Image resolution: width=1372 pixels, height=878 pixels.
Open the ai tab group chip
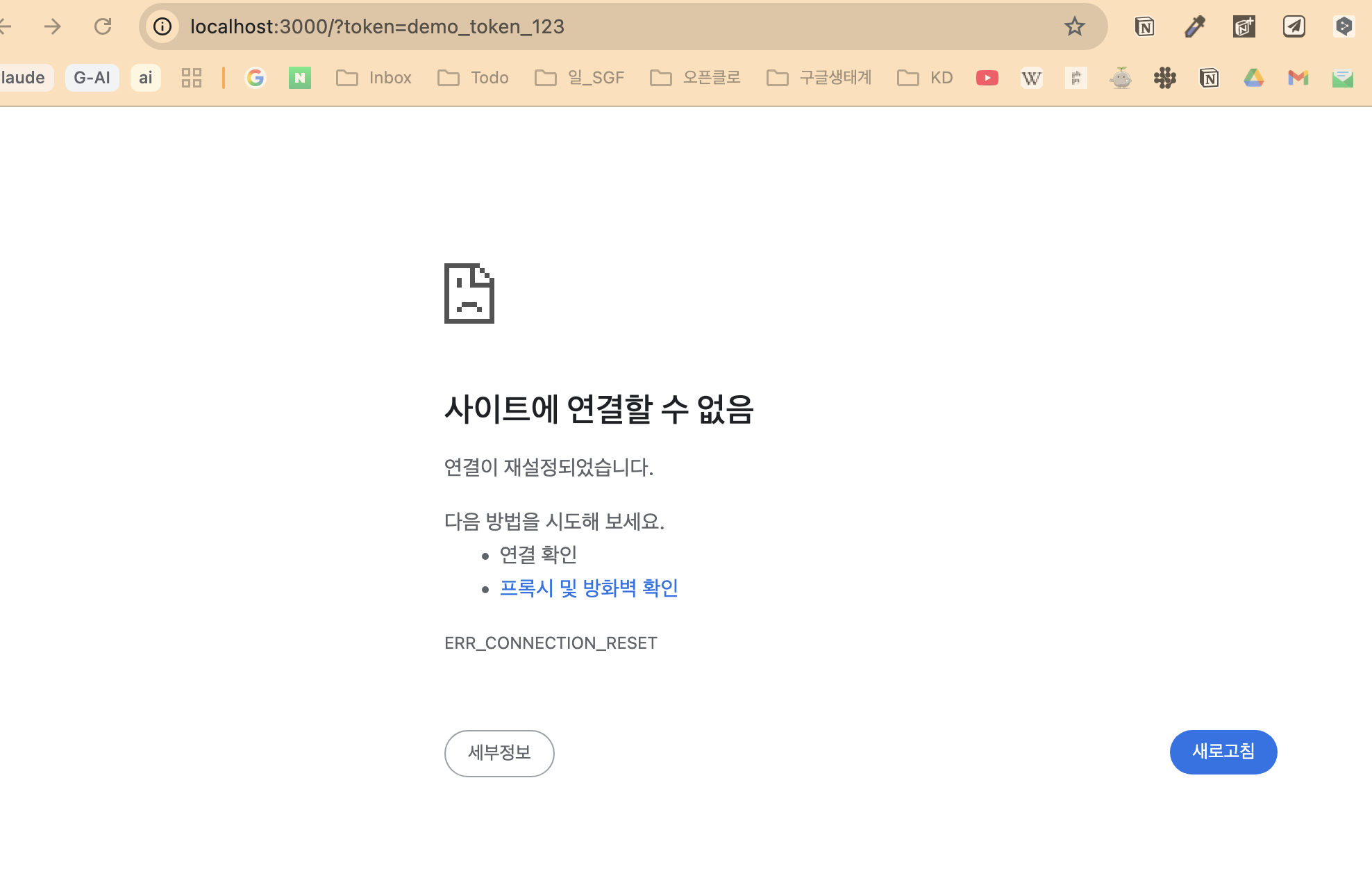coord(145,78)
